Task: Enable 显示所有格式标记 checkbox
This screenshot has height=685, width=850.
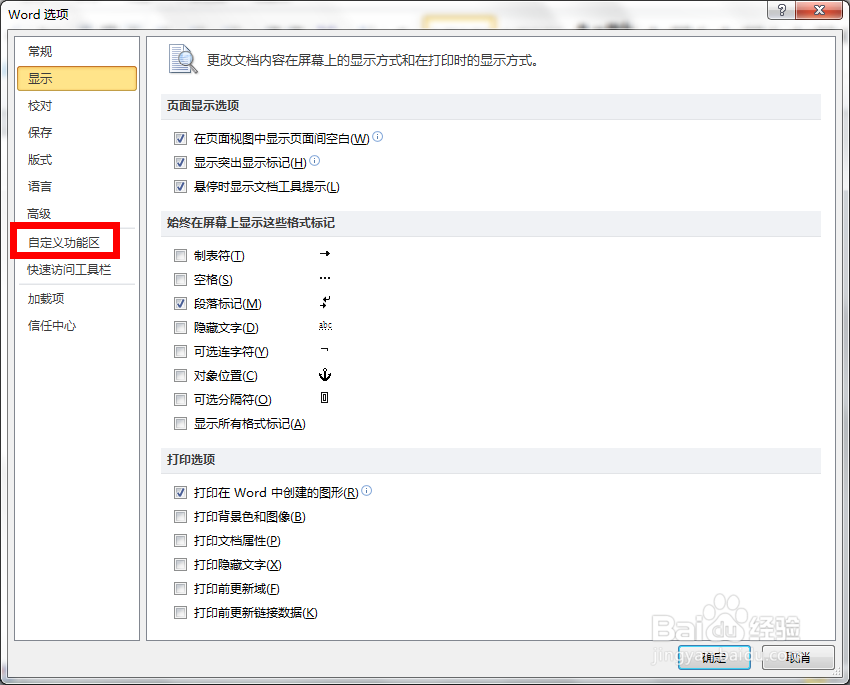Action: click(x=180, y=424)
